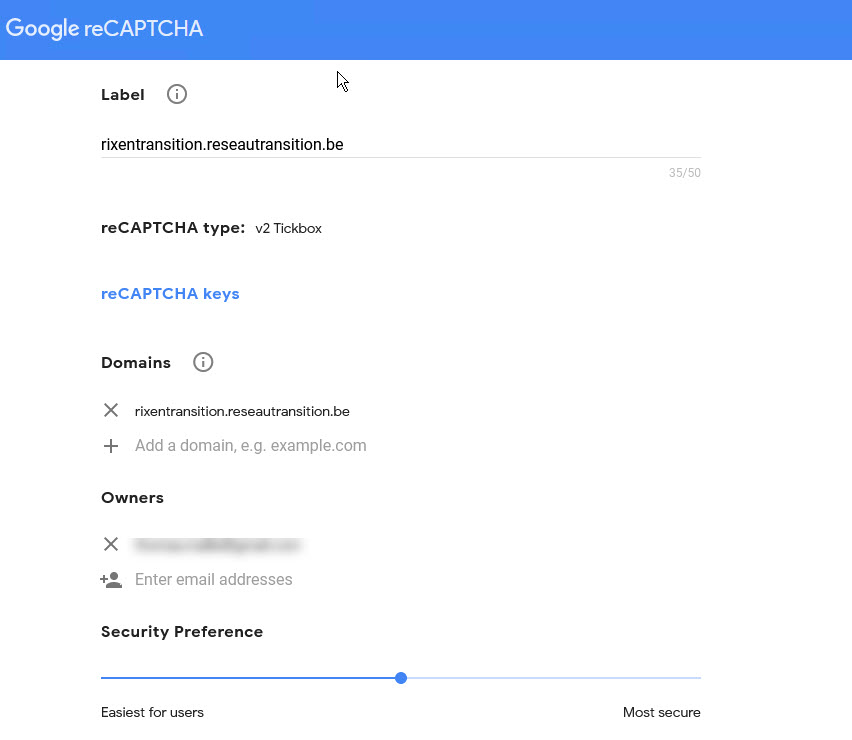
Task: Click the 'Easiest for users' label
Action: tap(152, 713)
